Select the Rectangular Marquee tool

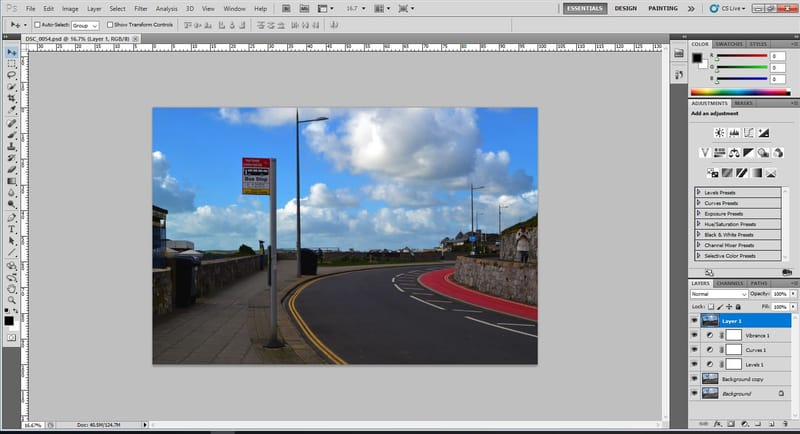tap(11, 63)
